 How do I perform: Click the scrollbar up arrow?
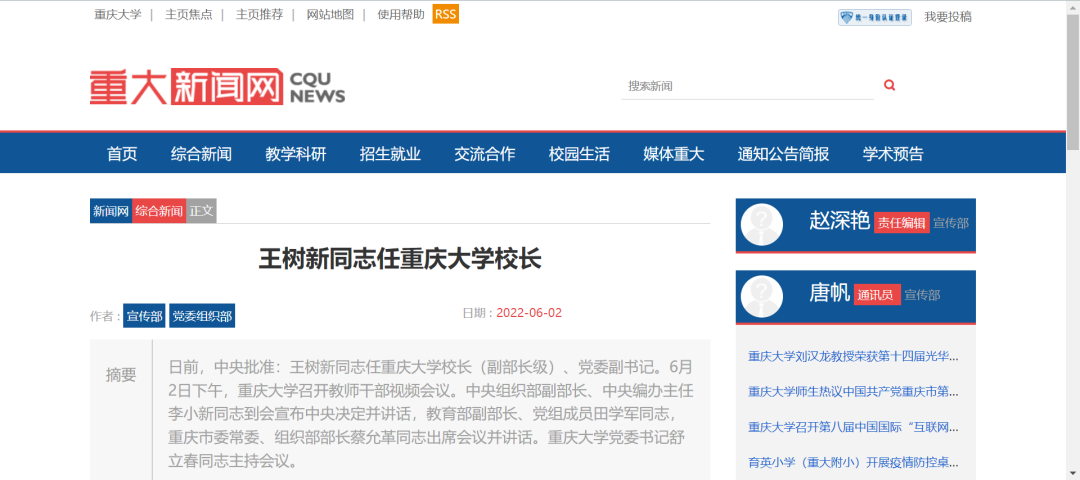coord(1073,6)
